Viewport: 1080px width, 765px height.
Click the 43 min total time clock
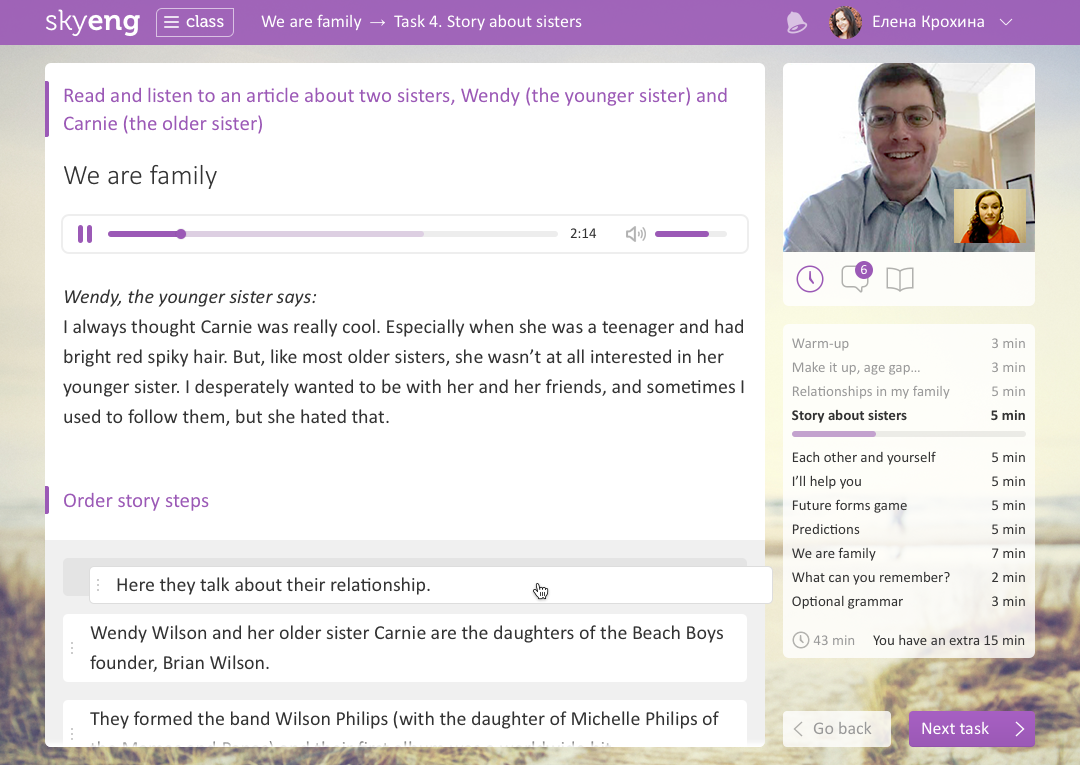coord(800,640)
